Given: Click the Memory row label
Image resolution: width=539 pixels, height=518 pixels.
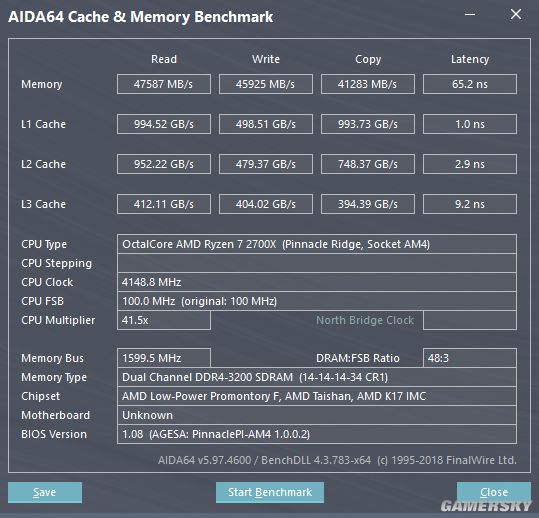Looking at the screenshot, I should [x=42, y=84].
